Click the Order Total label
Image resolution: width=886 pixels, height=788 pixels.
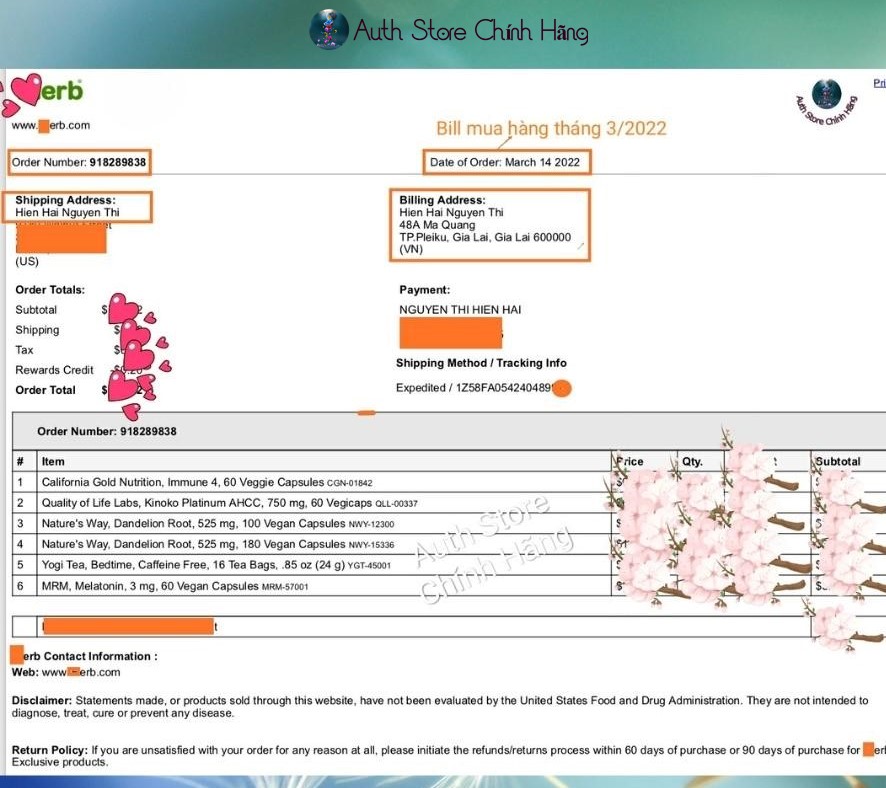tap(45, 390)
